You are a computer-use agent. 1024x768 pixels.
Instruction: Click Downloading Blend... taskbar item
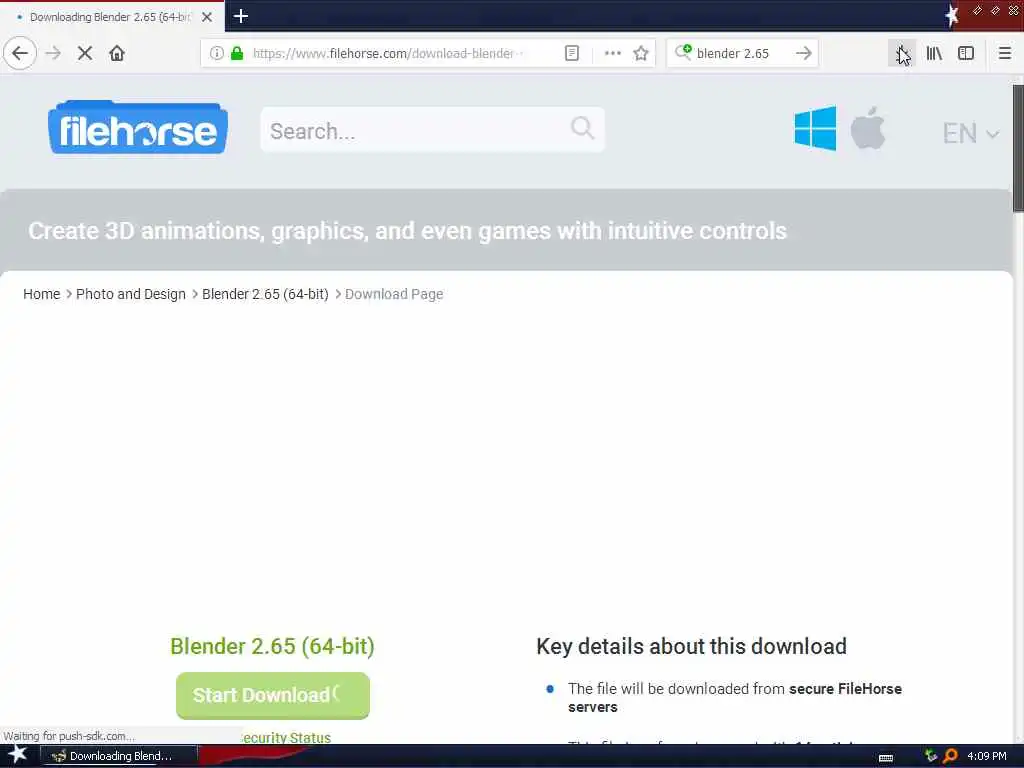[x=120, y=756]
